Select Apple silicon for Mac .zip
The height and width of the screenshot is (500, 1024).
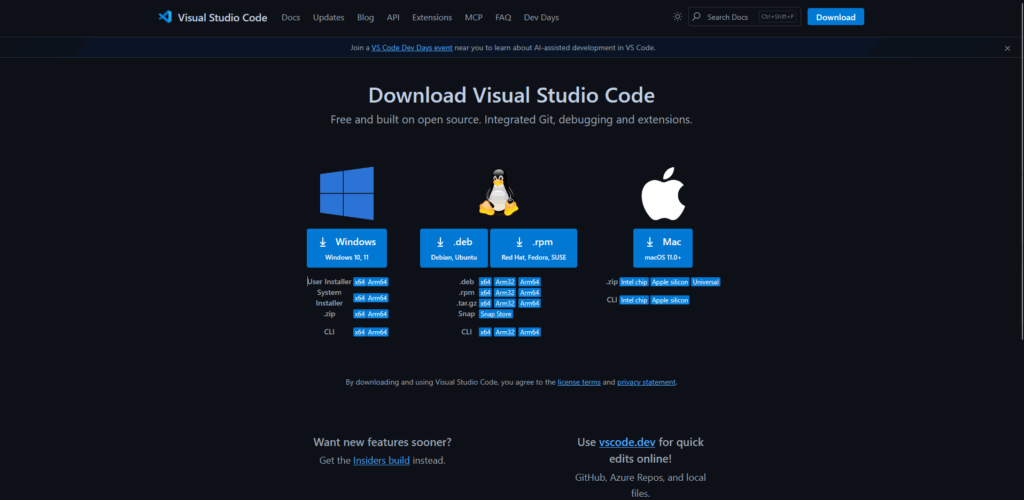point(669,282)
